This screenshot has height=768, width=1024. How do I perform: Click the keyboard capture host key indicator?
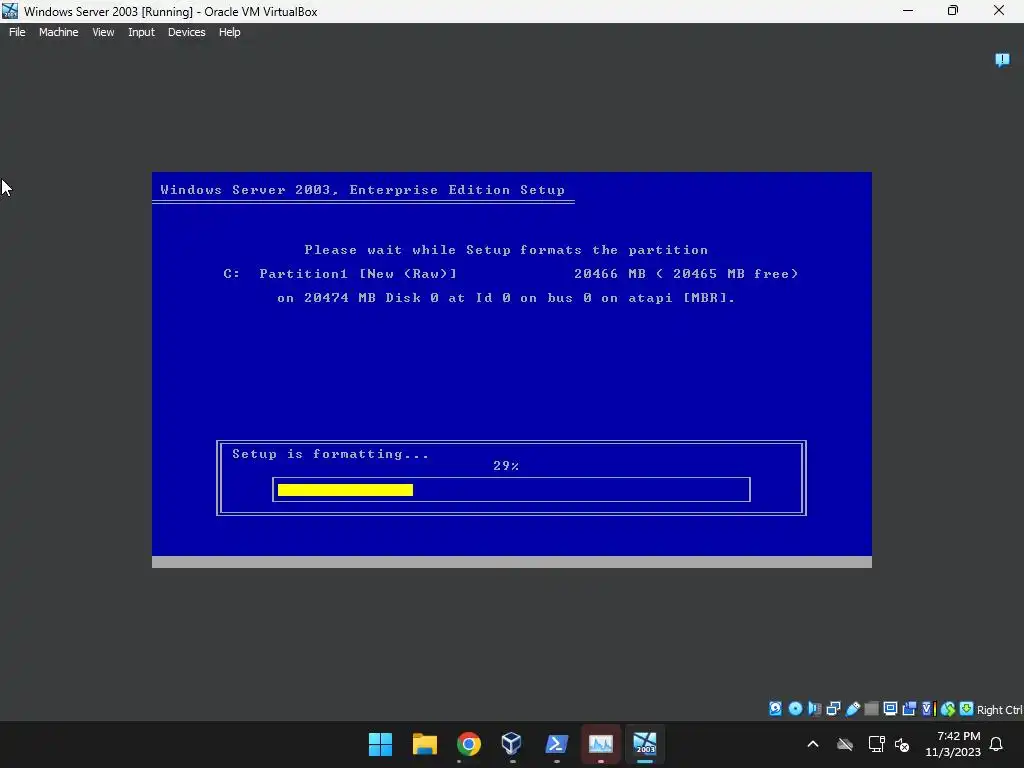(967, 709)
